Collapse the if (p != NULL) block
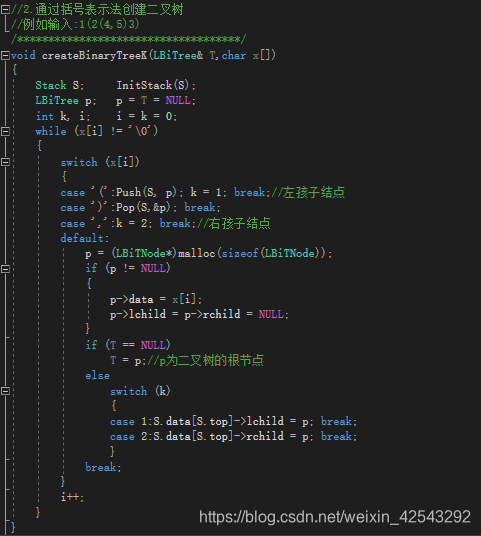481x536 pixels. (x=5, y=269)
